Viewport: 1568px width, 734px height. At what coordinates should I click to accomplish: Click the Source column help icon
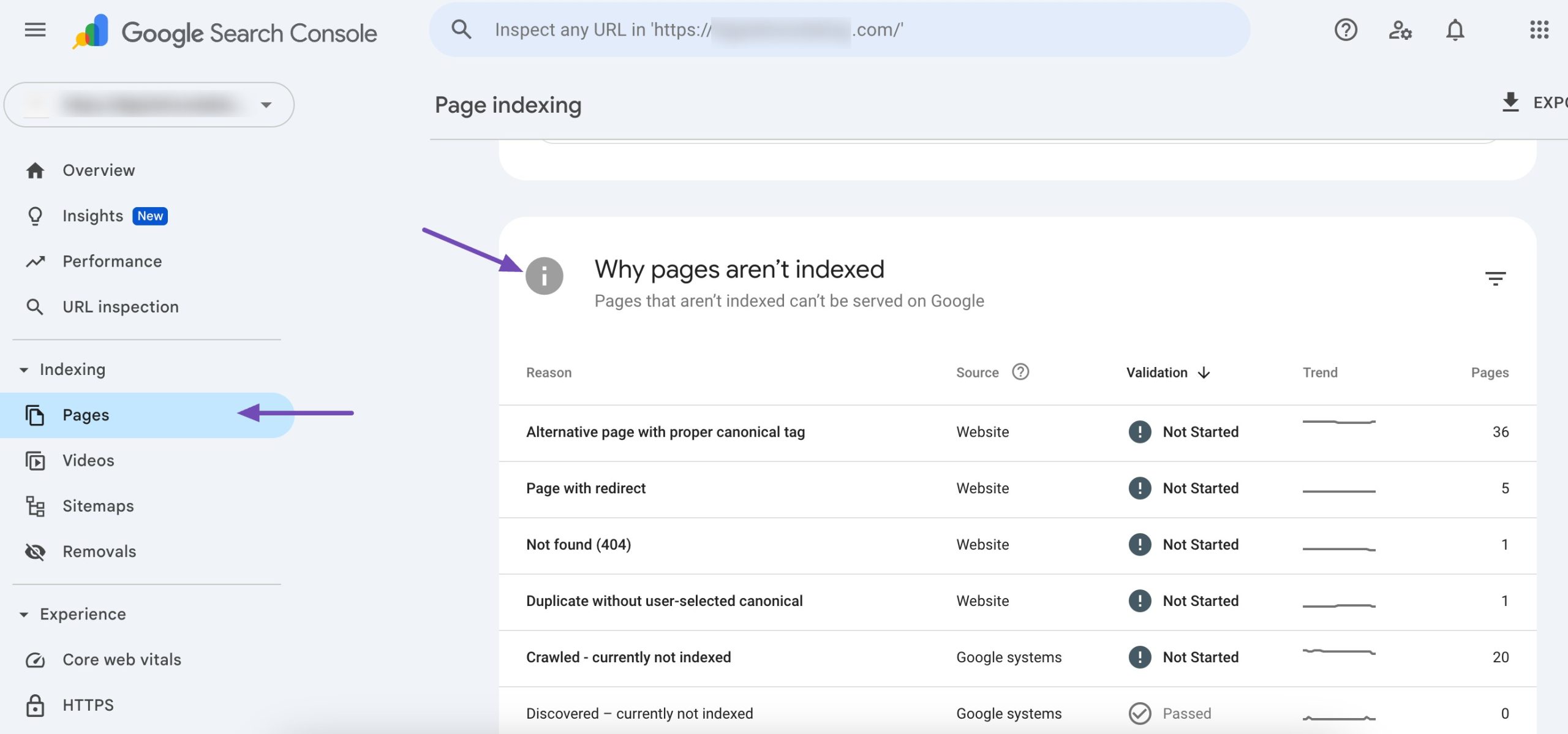[x=1020, y=371]
